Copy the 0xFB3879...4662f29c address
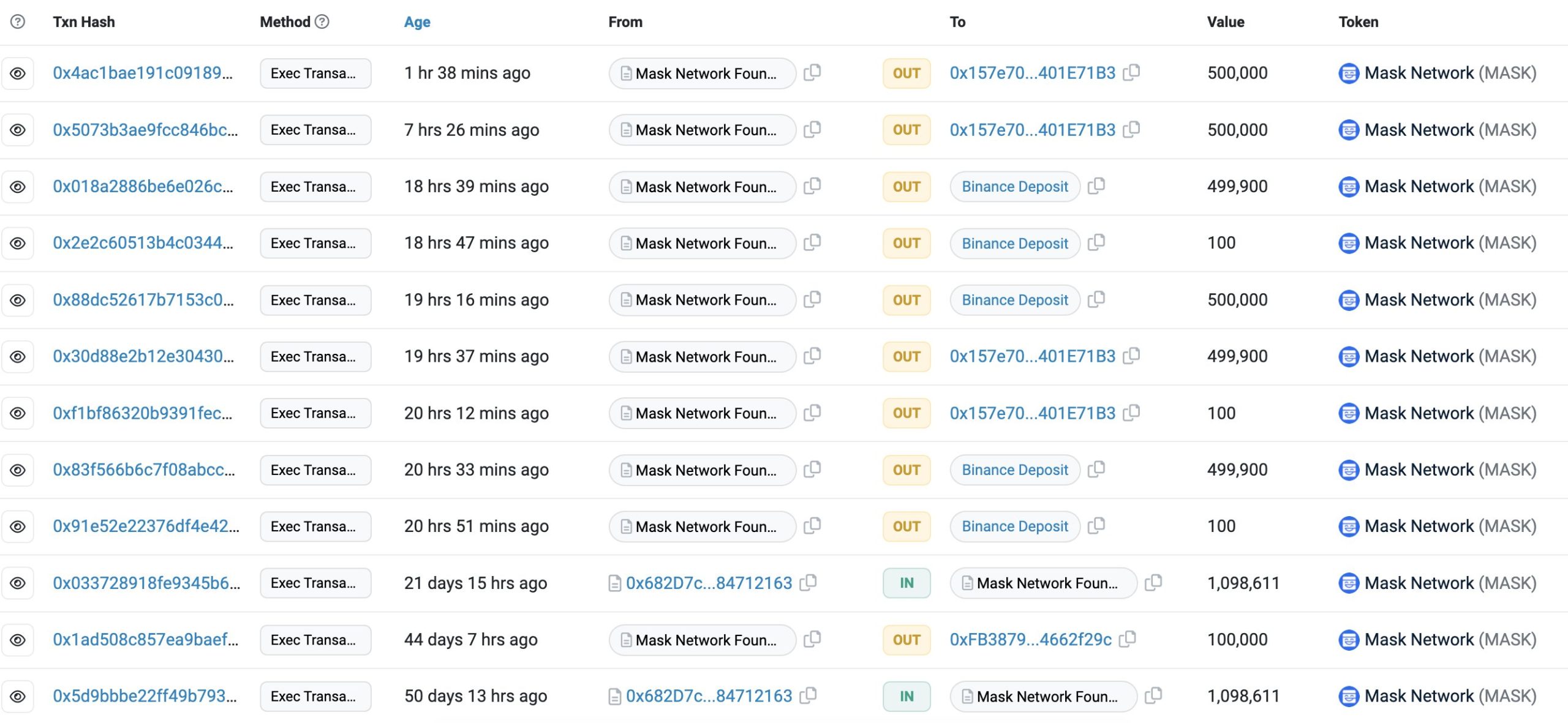 pos(1127,639)
